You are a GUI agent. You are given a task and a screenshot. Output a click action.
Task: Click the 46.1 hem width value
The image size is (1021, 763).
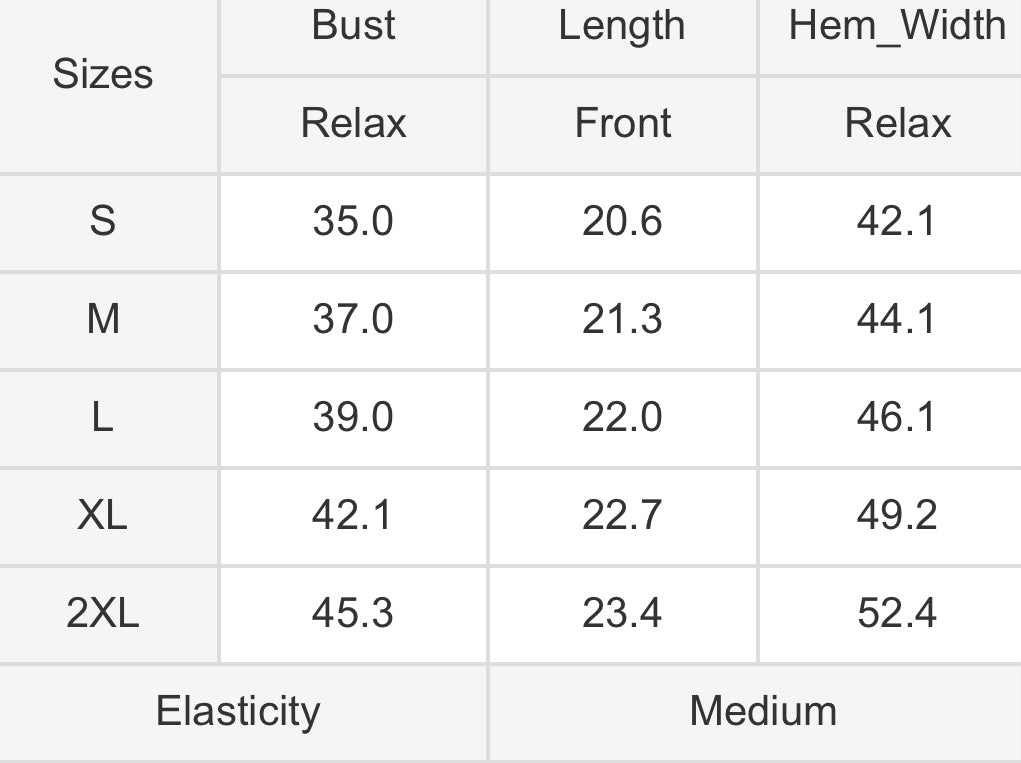pyautogui.click(x=897, y=417)
